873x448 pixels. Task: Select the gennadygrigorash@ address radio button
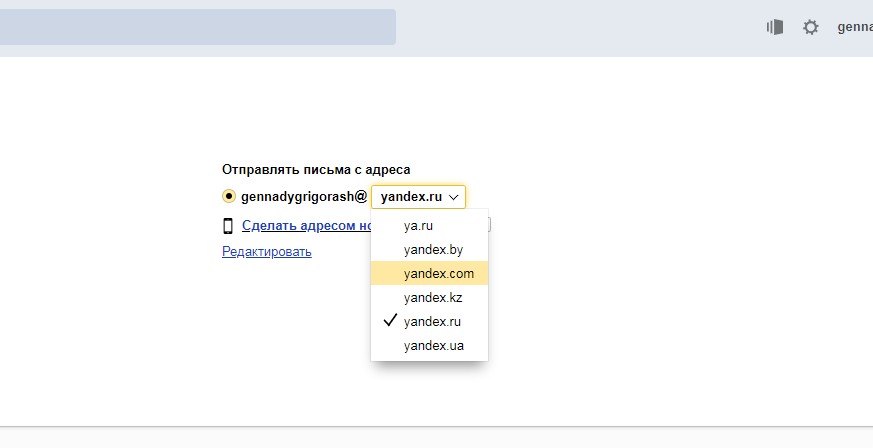229,197
